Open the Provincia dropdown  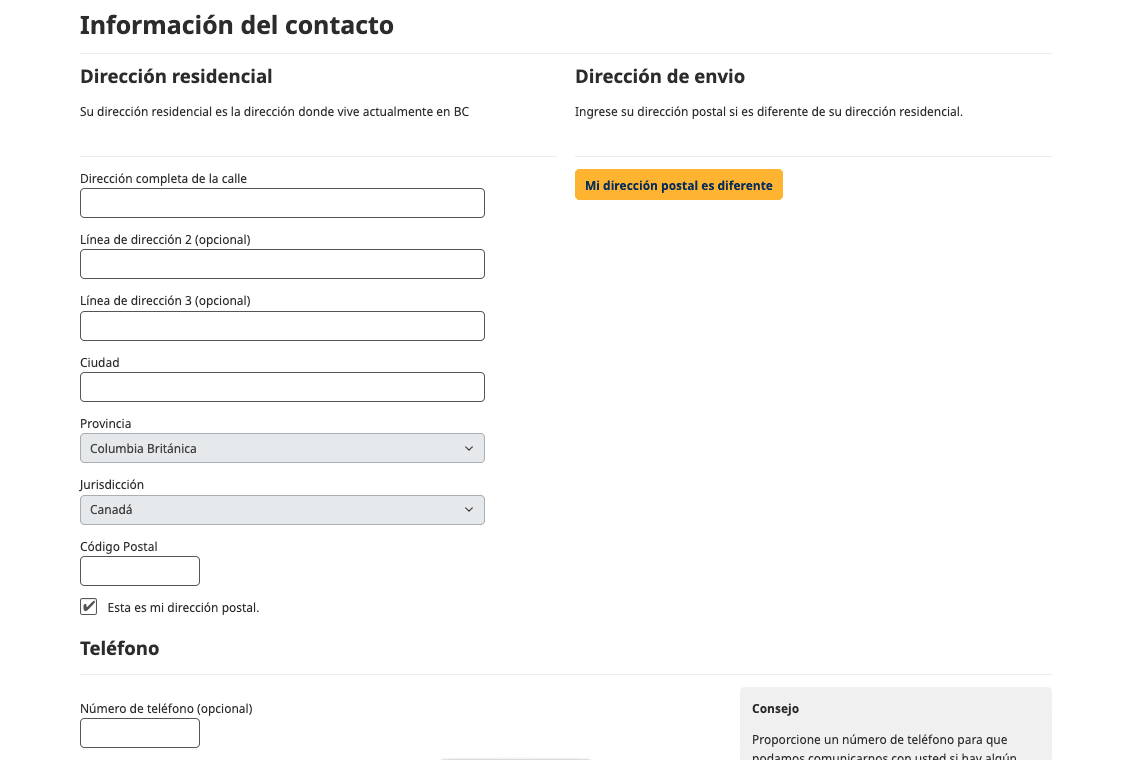coord(282,448)
